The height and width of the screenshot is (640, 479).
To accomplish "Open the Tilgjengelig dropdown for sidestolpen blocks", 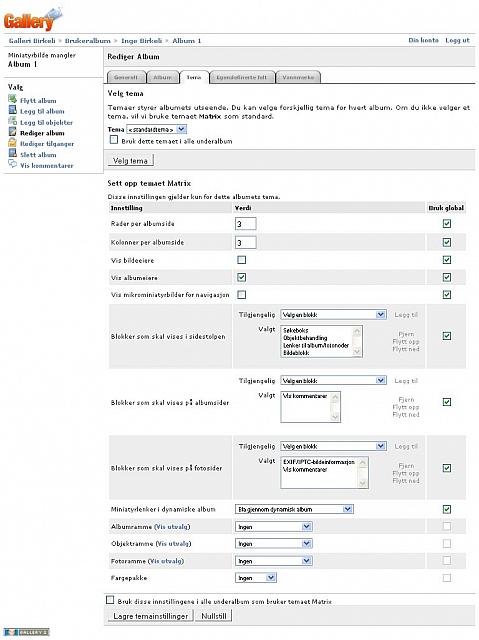I will tap(333, 315).
